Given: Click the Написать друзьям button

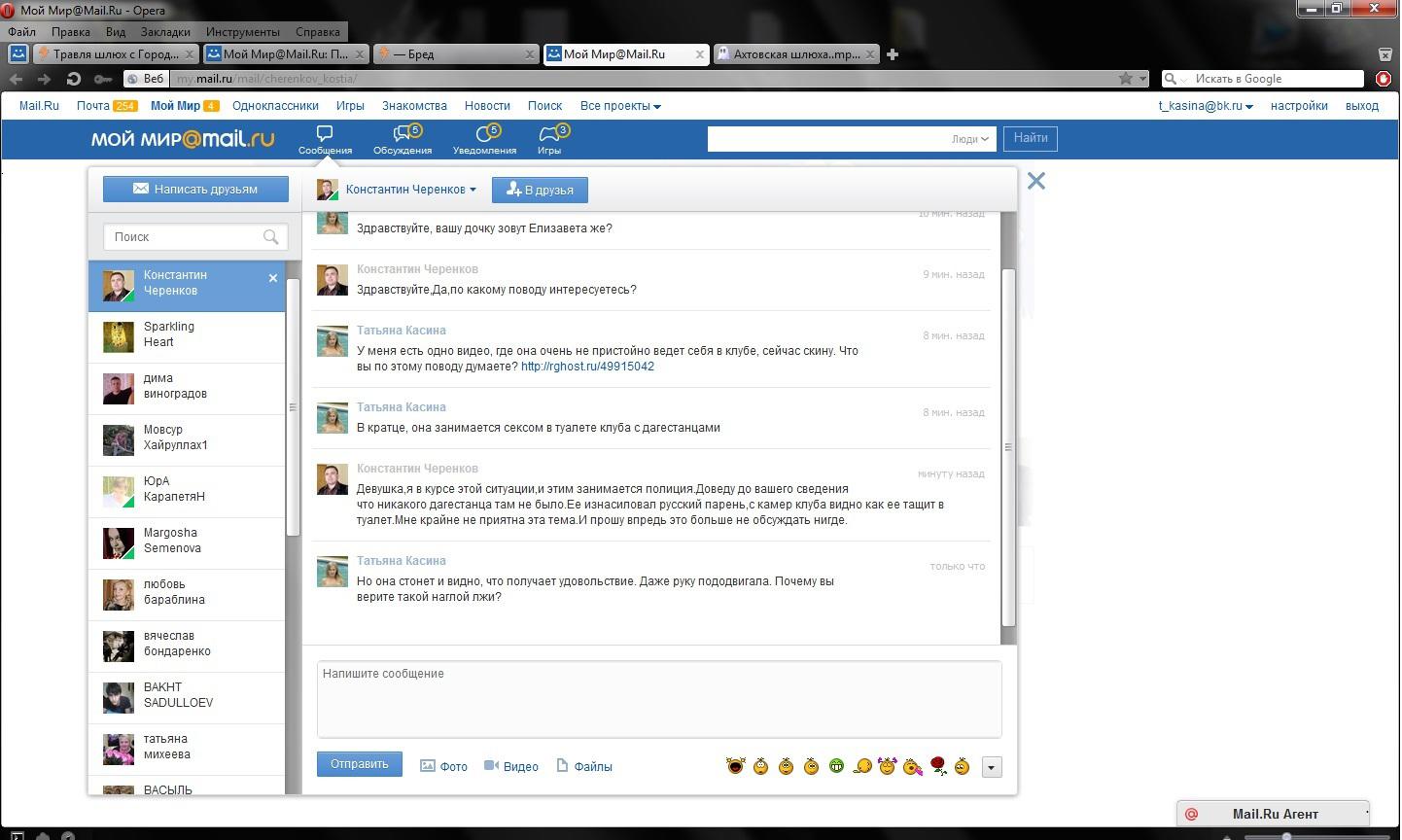Looking at the screenshot, I should point(195,189).
